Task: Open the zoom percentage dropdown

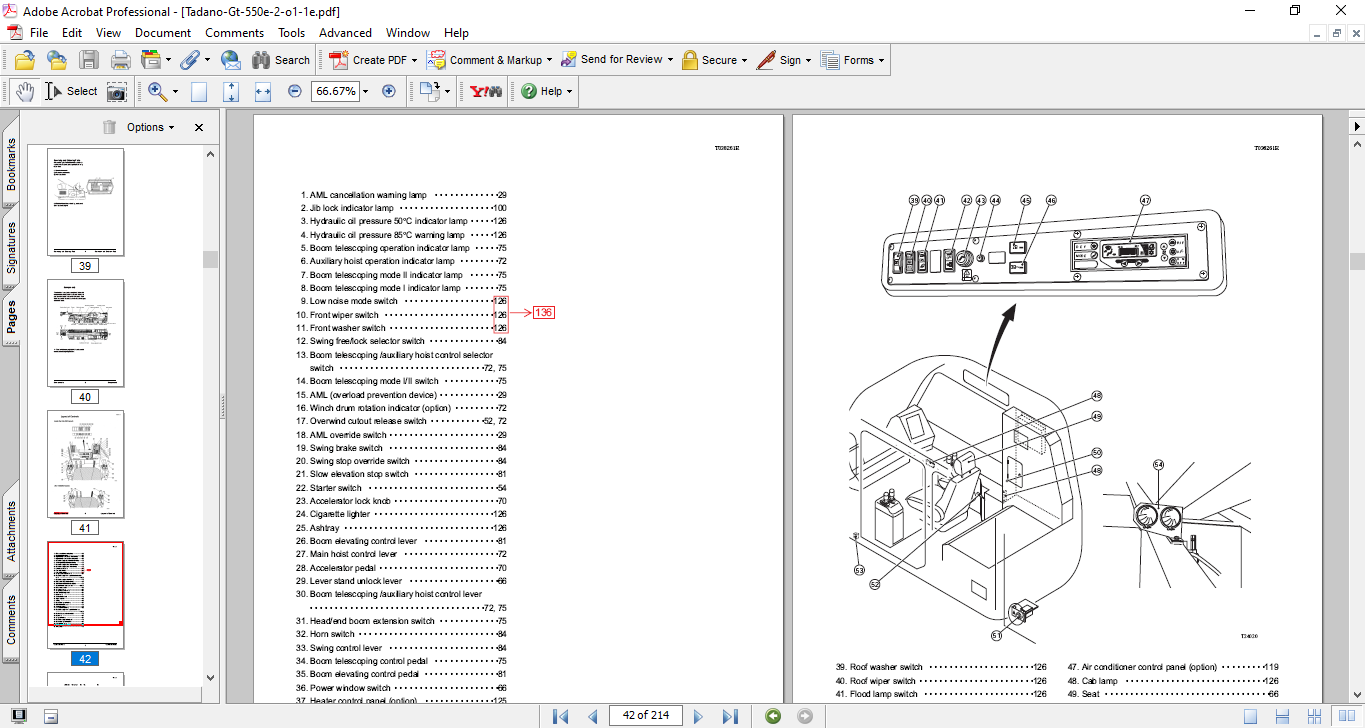Action: [x=365, y=91]
